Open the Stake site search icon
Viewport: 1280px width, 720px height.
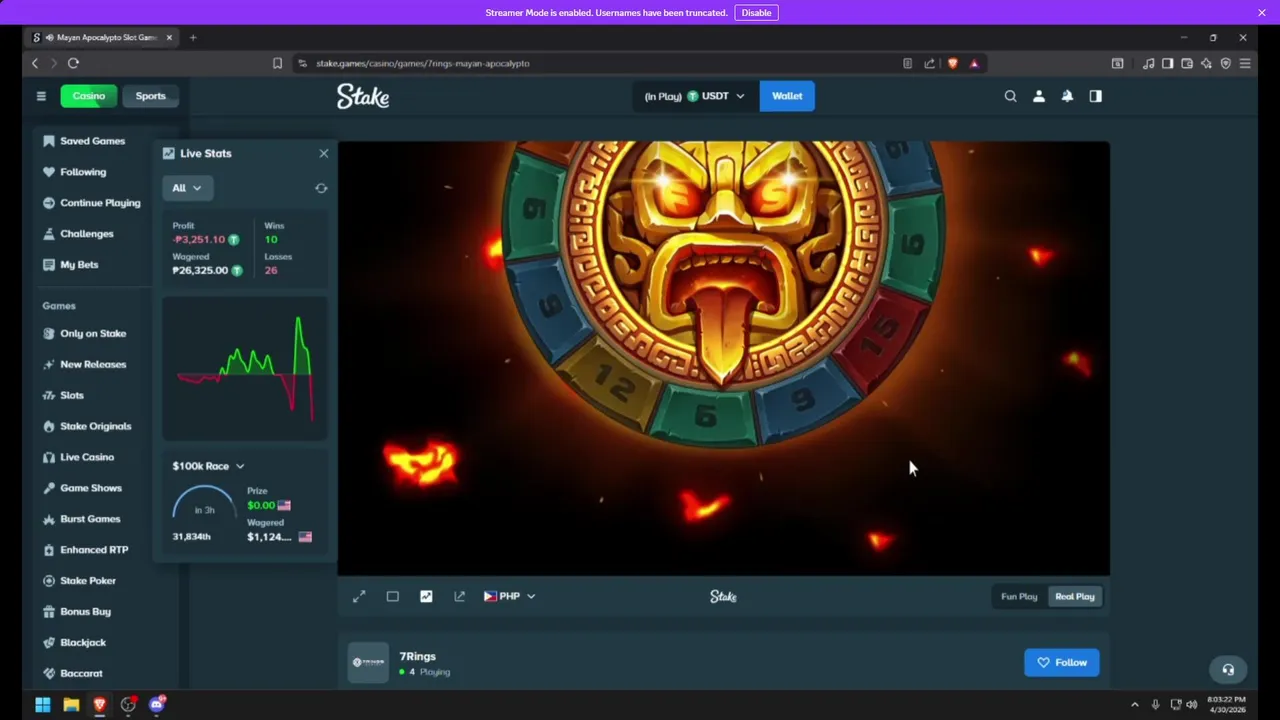(x=1010, y=96)
